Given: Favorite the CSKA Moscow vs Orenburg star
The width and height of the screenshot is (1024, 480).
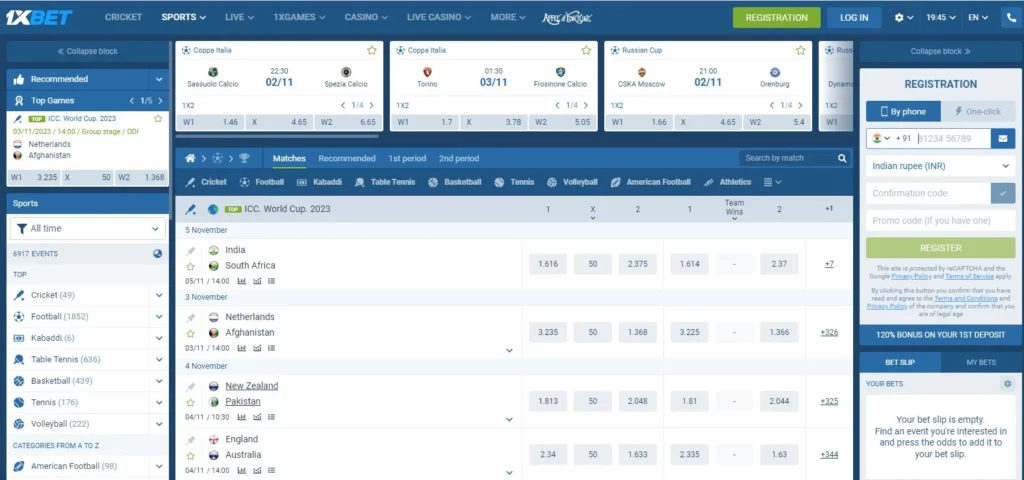Looking at the screenshot, I should click(800, 50).
